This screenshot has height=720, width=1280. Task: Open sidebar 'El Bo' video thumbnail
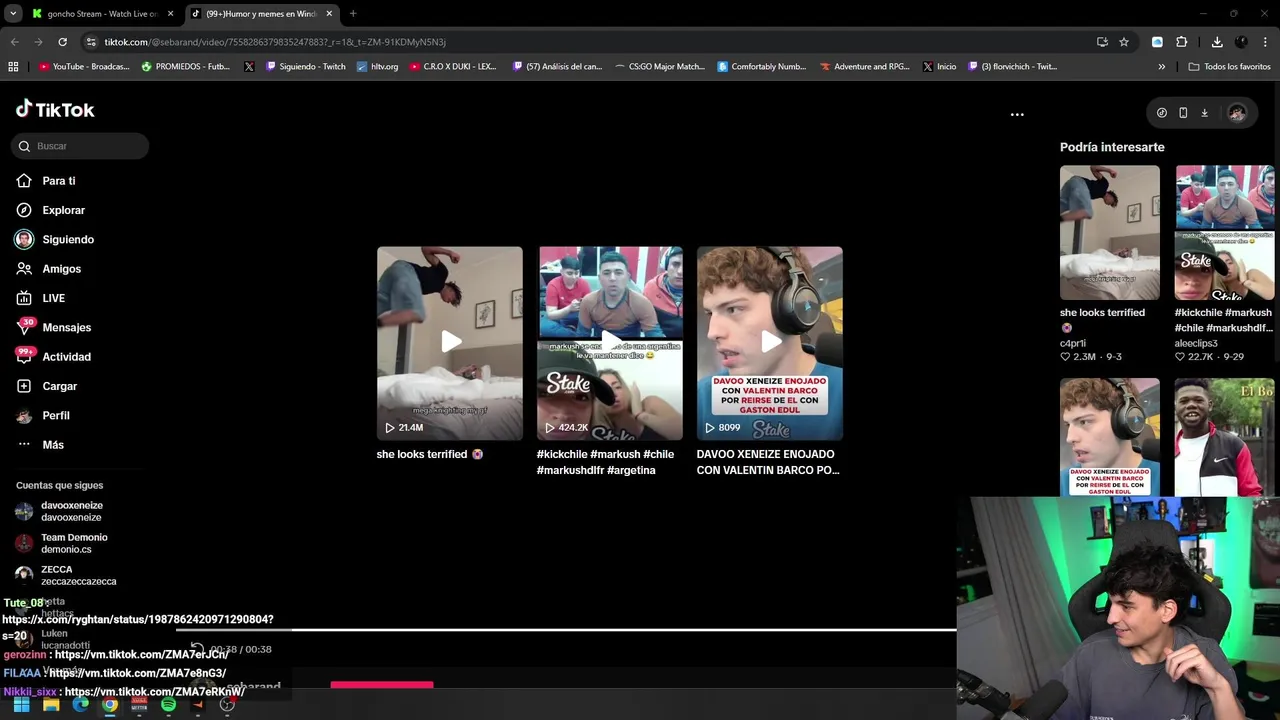point(1224,436)
